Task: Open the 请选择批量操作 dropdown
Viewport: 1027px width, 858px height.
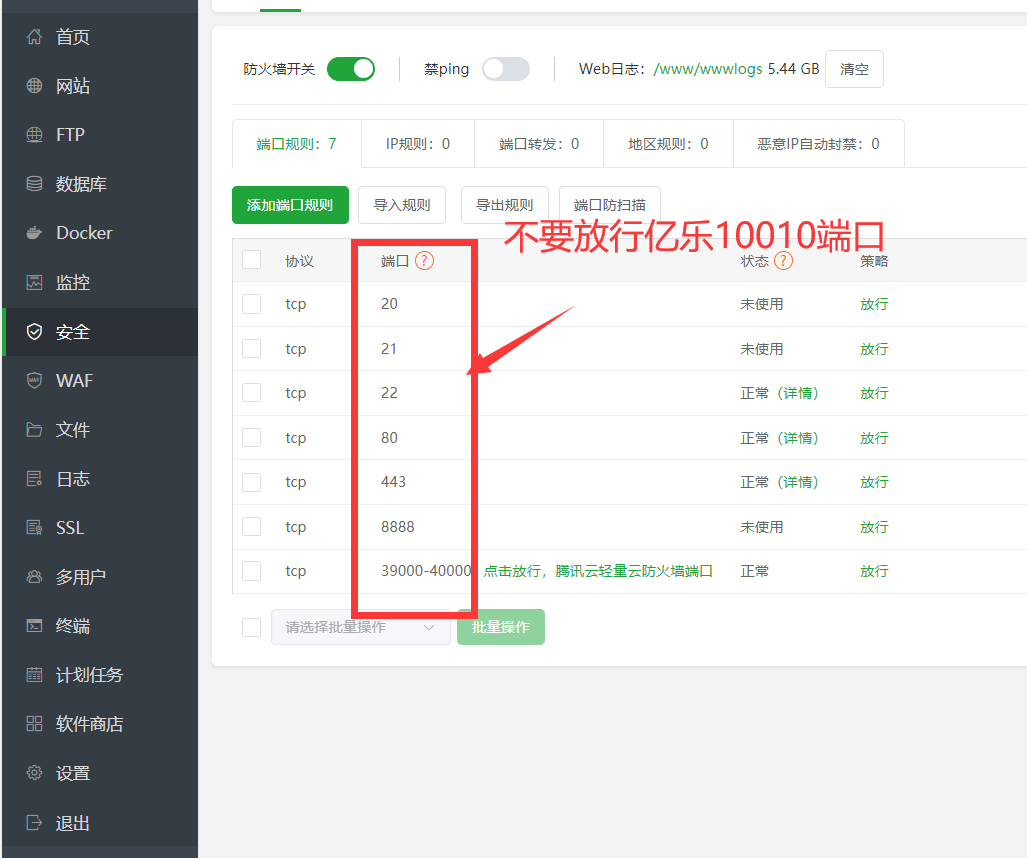Action: click(360, 626)
